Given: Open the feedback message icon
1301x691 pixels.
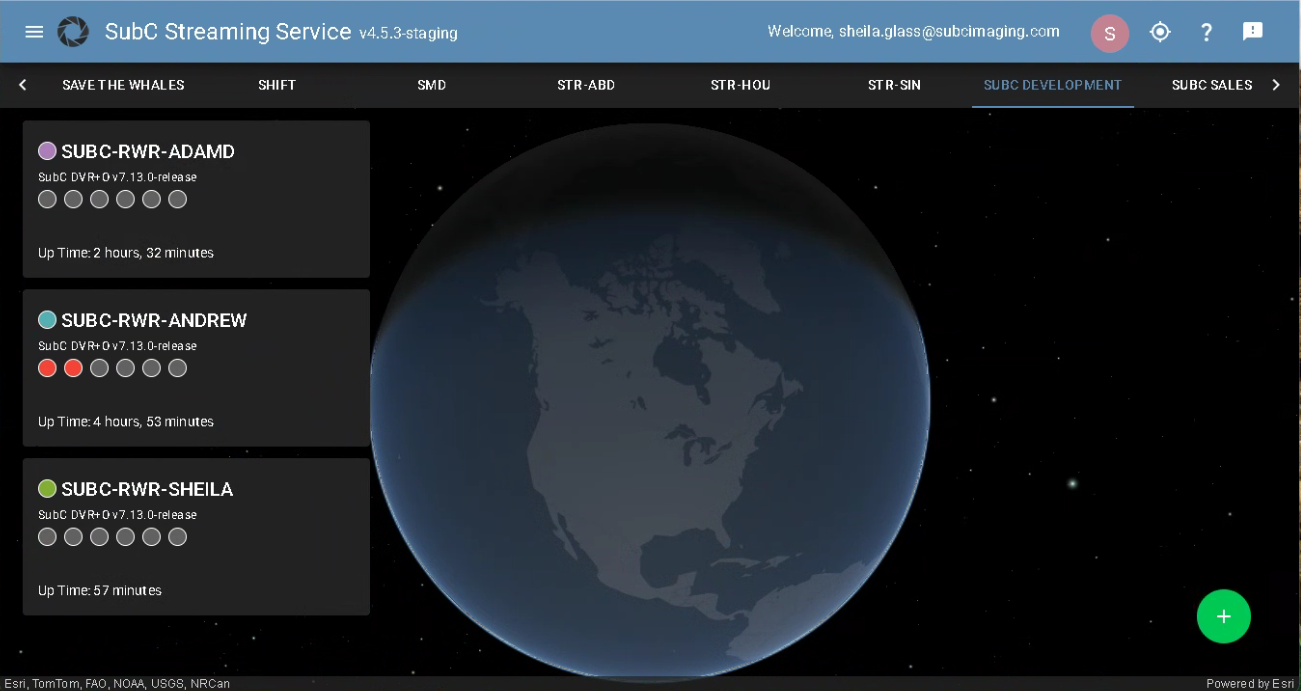Looking at the screenshot, I should (x=1252, y=32).
